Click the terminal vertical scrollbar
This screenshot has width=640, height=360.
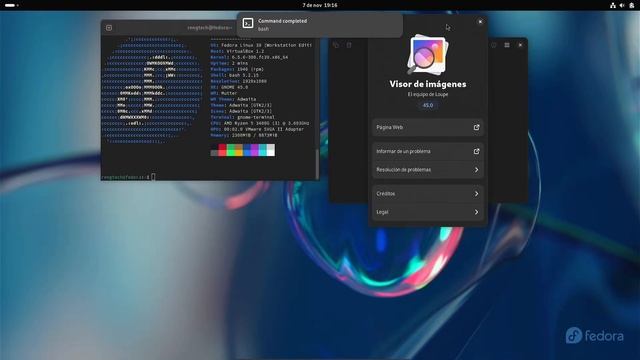(317, 163)
